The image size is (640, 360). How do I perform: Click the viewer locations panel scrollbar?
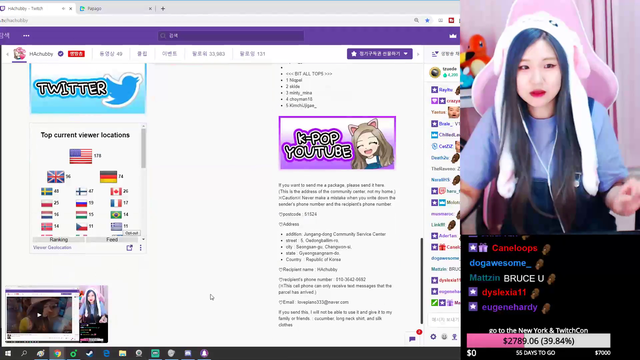(x=143, y=149)
